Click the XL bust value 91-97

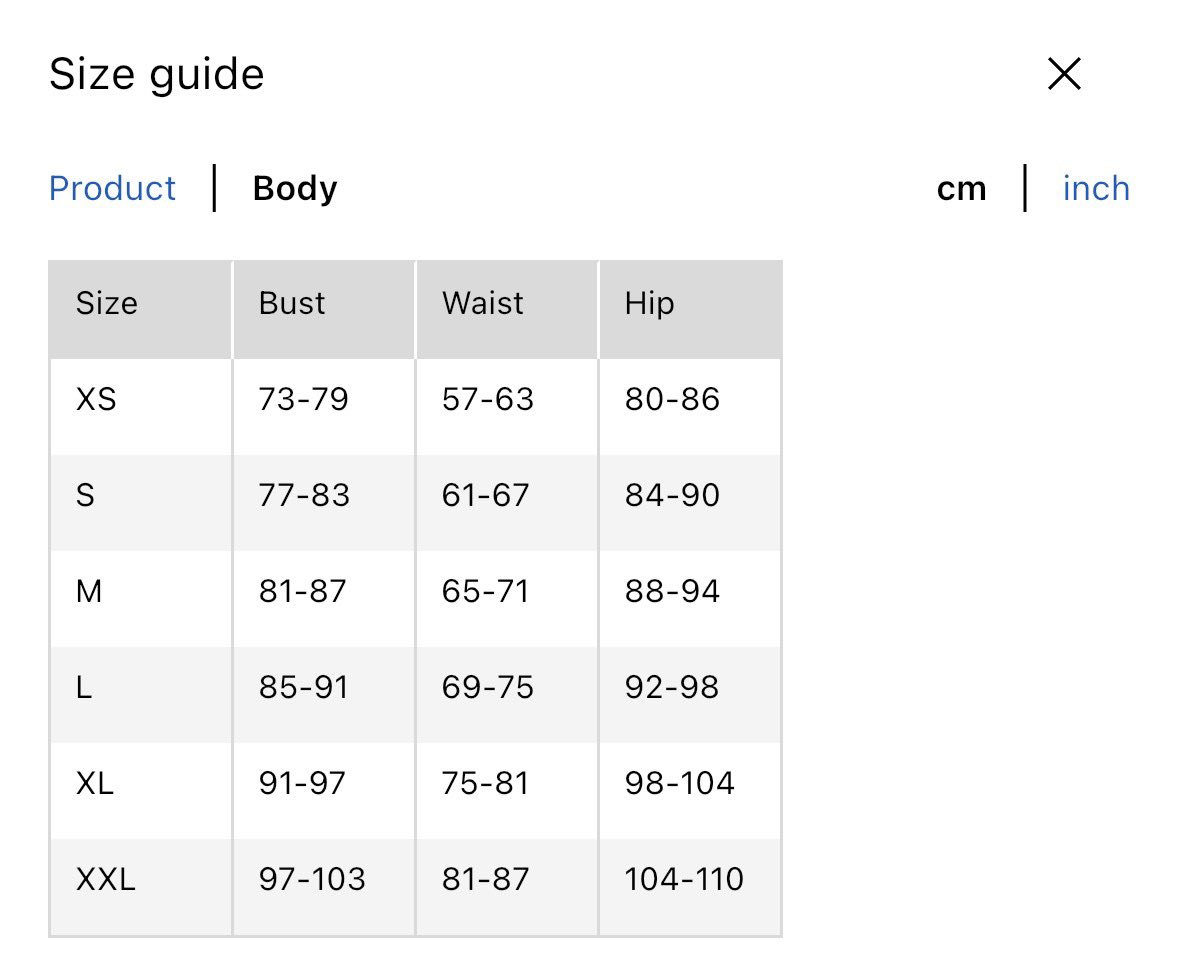tap(302, 784)
